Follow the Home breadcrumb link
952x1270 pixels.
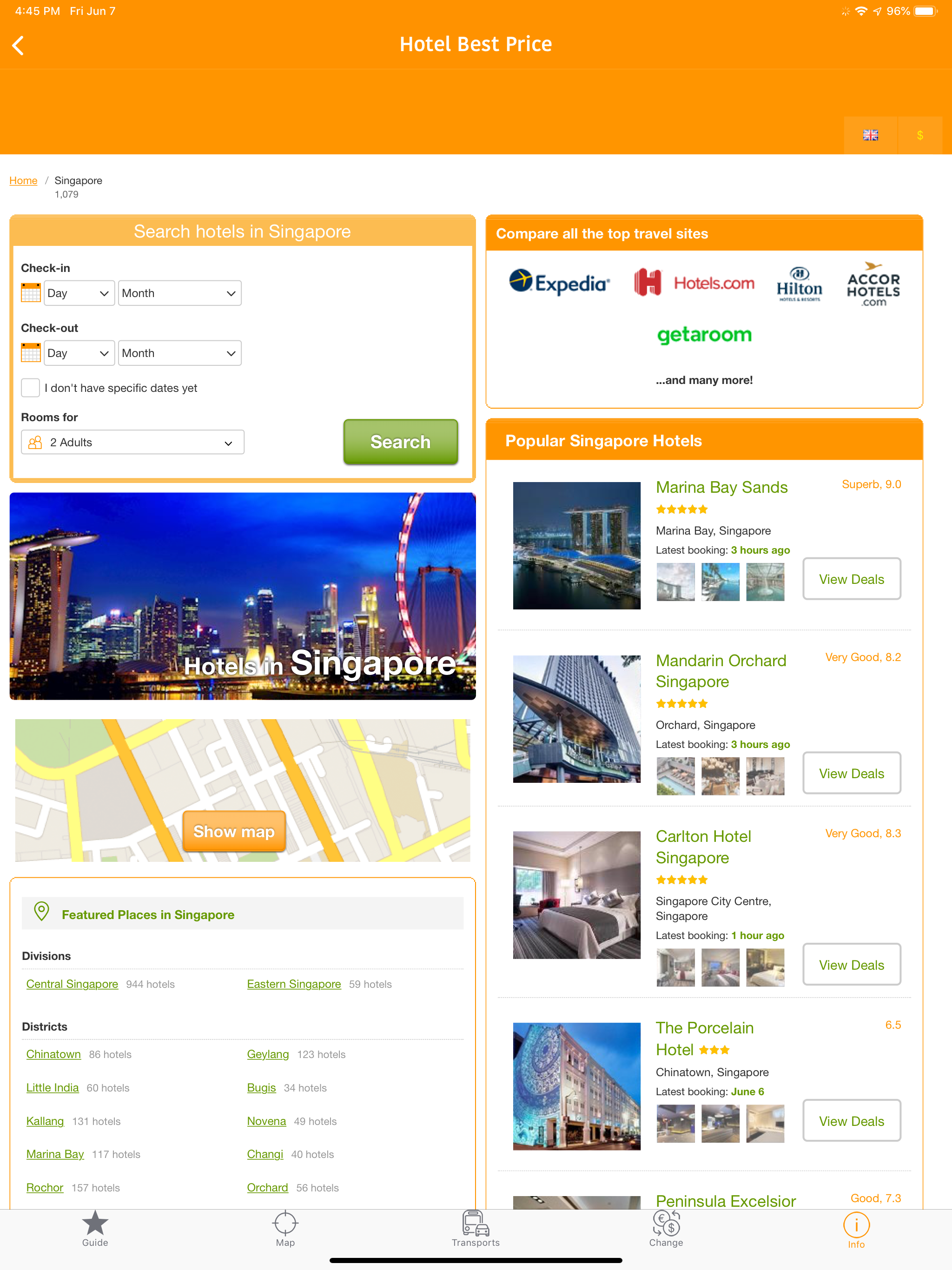click(x=24, y=180)
